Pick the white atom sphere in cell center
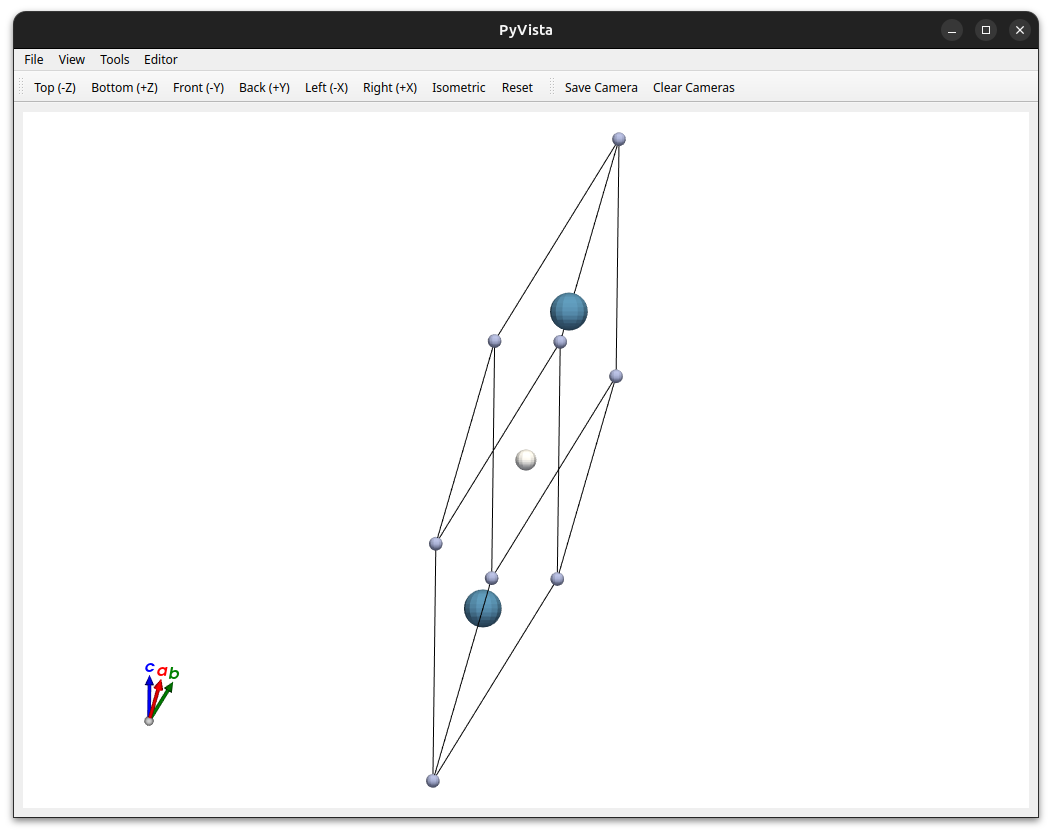1052x834 pixels. click(526, 460)
